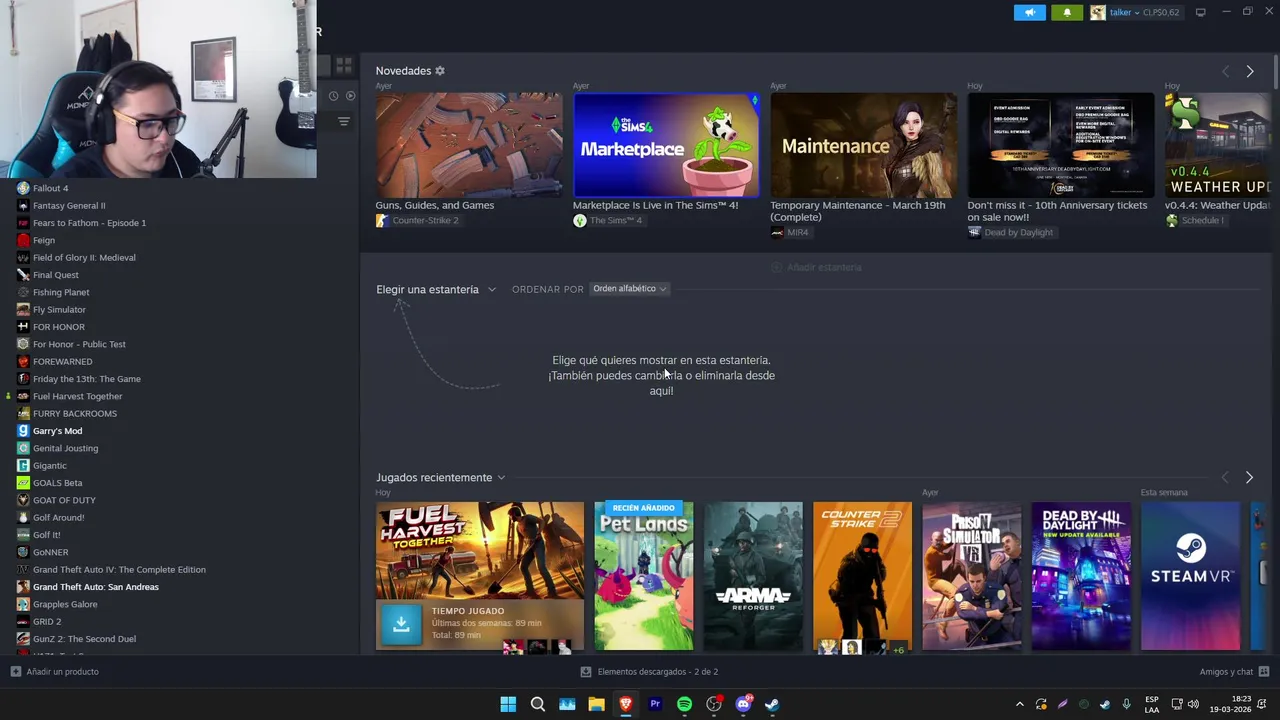Open taskbar search

pos(538,704)
